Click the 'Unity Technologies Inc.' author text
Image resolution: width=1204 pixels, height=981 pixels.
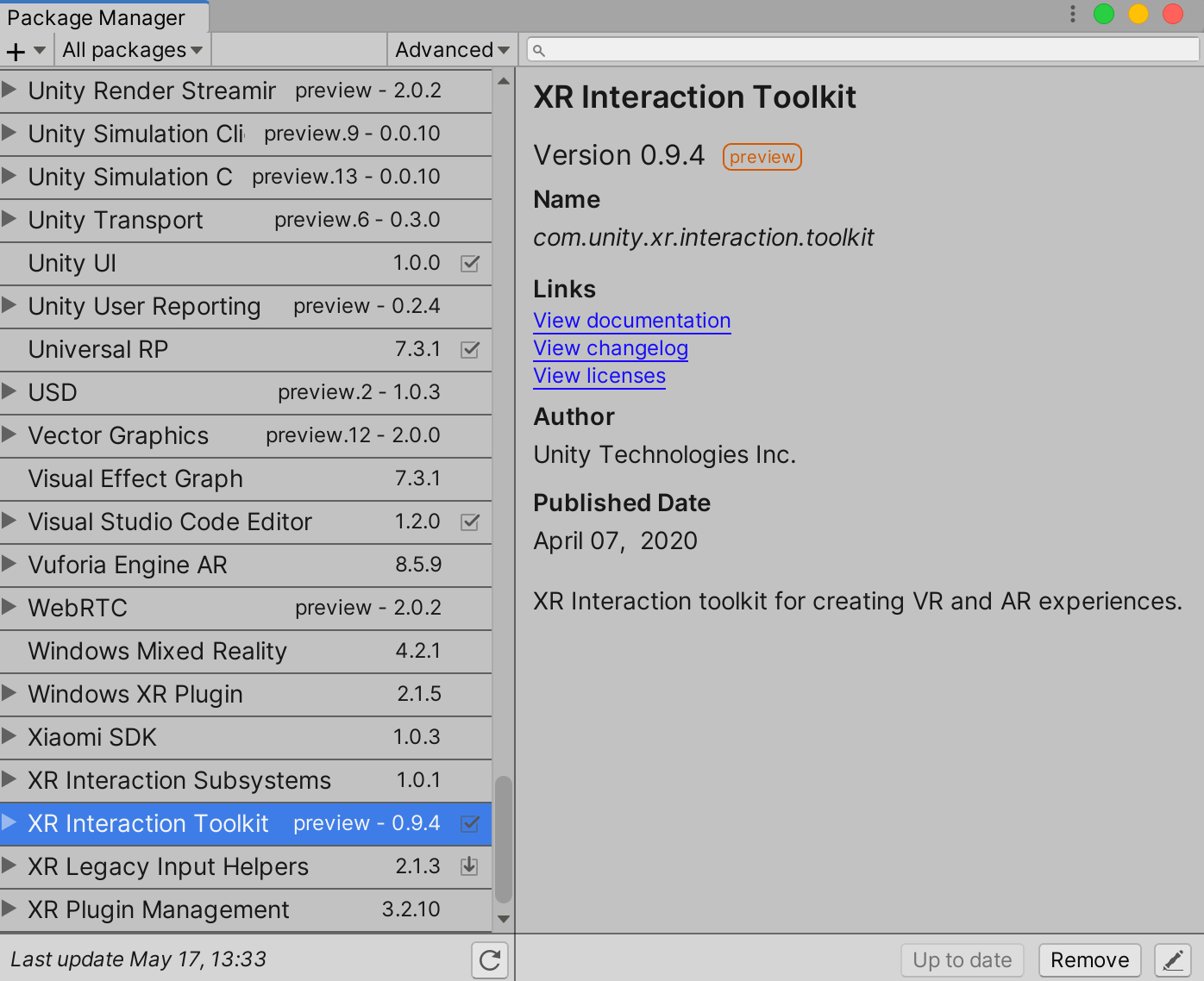click(x=665, y=454)
